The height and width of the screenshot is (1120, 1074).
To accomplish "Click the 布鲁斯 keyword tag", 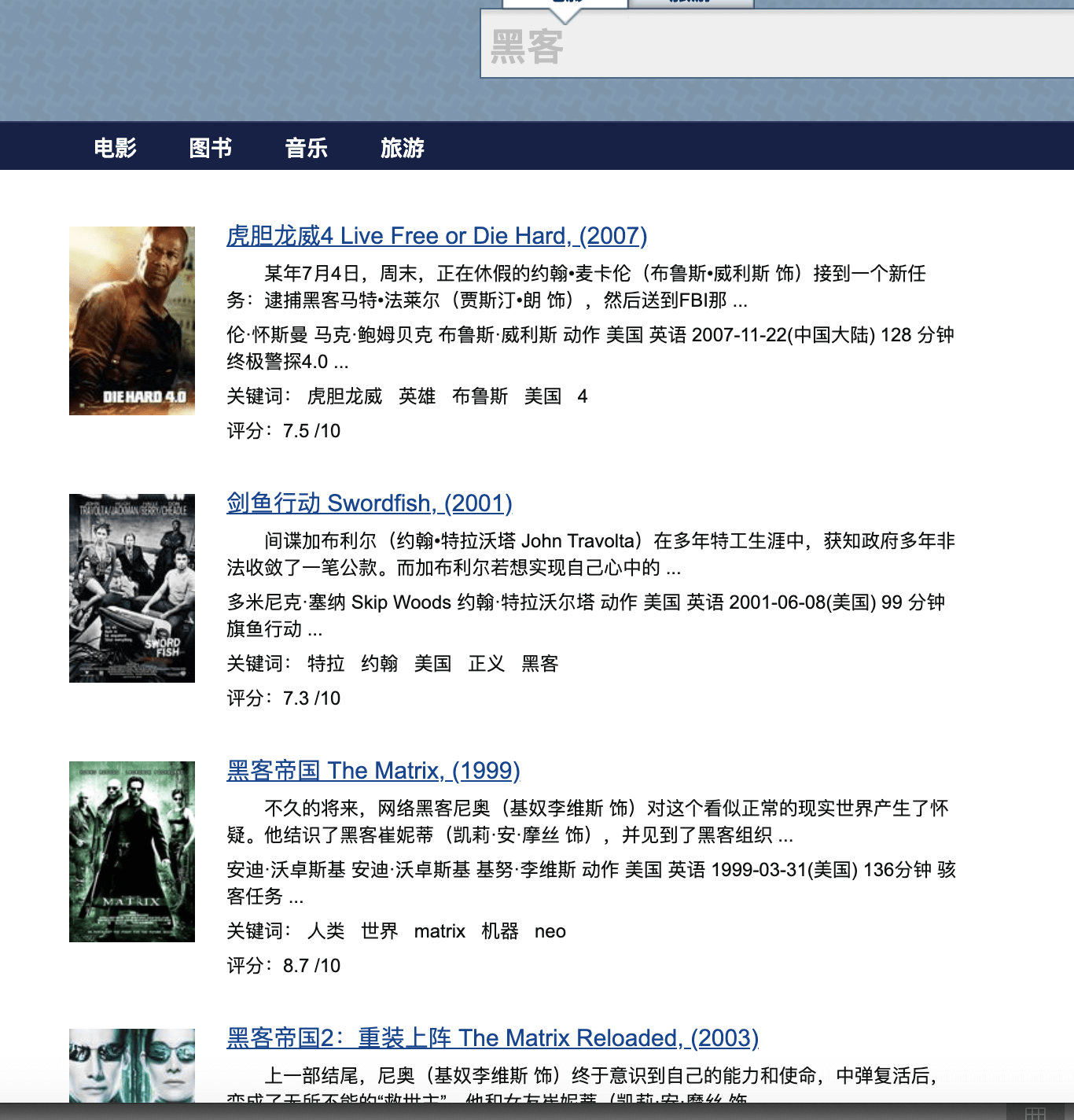I will point(480,396).
